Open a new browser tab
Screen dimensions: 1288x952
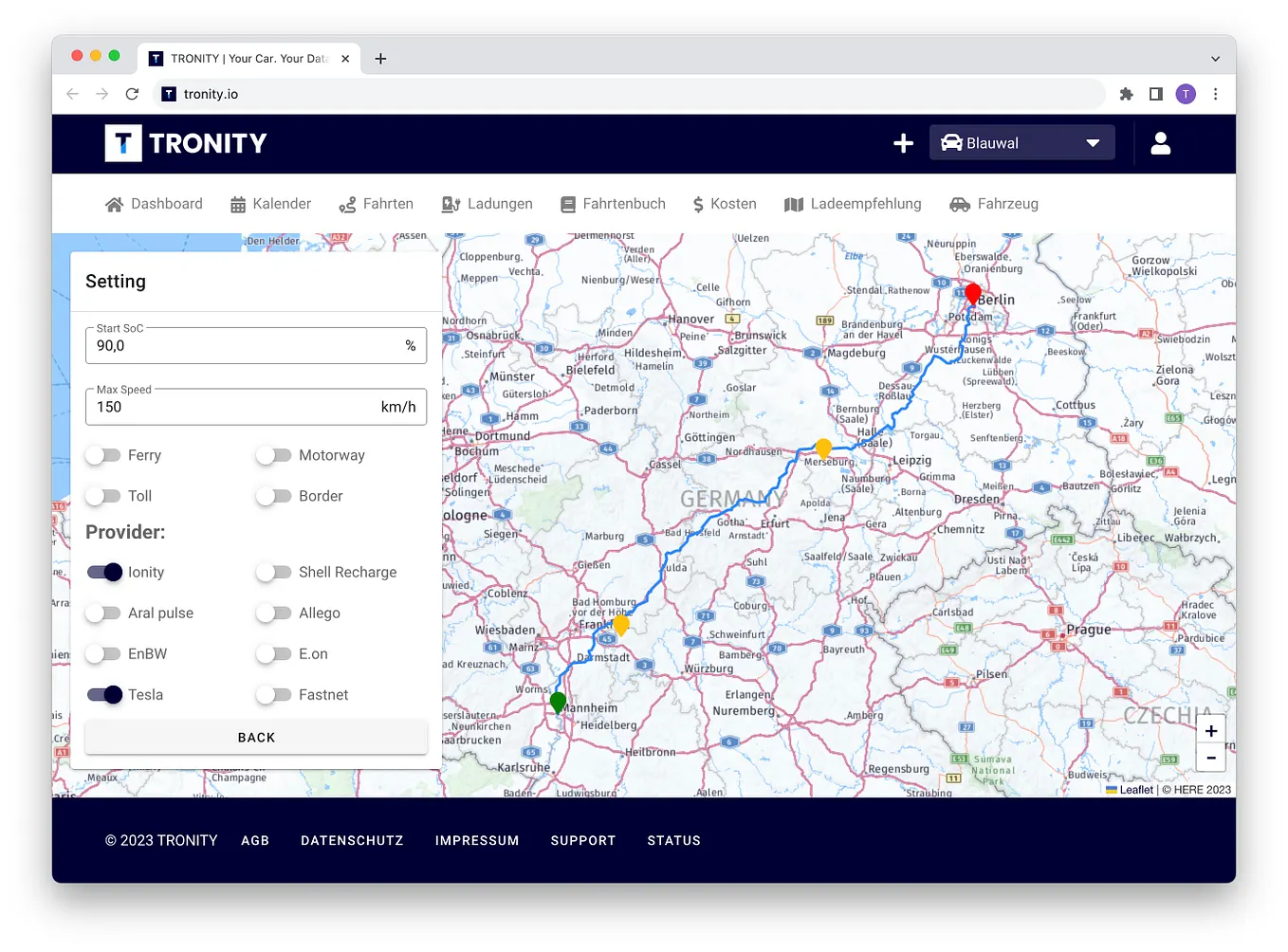380,59
